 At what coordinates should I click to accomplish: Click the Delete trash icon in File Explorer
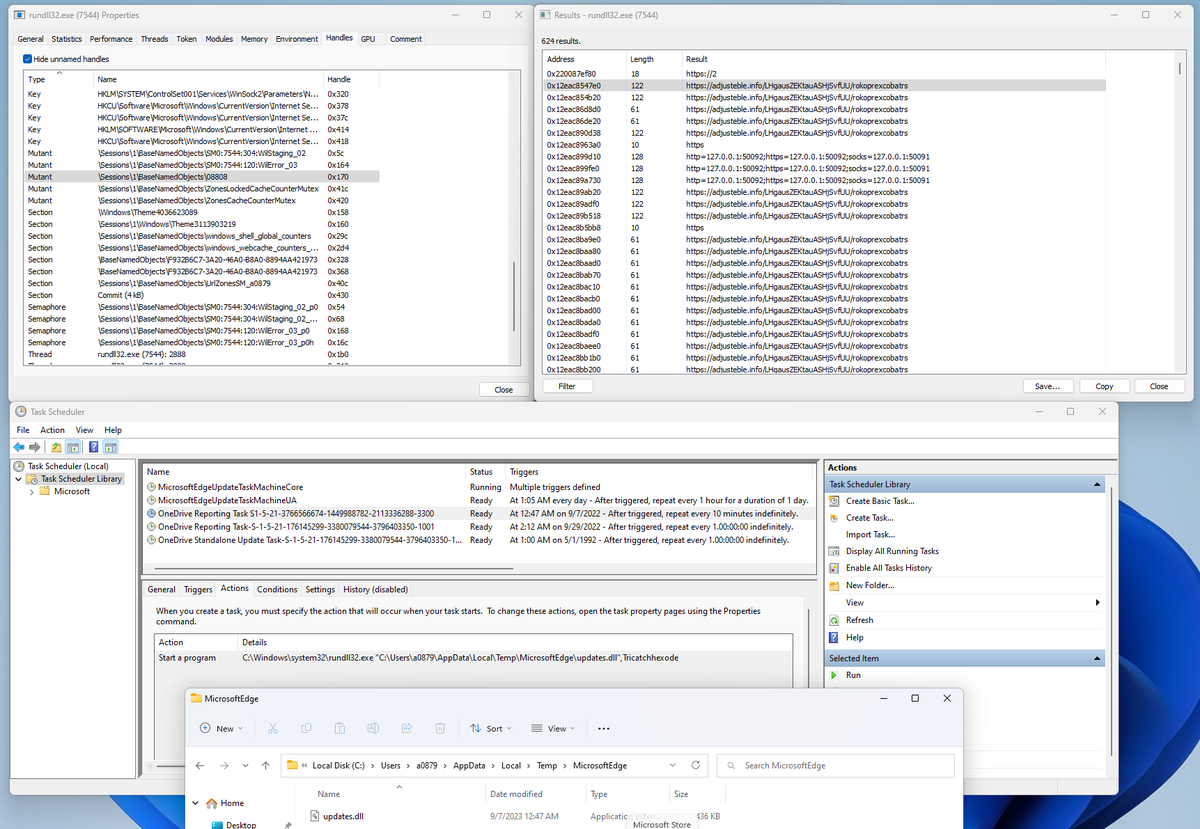click(x=440, y=728)
